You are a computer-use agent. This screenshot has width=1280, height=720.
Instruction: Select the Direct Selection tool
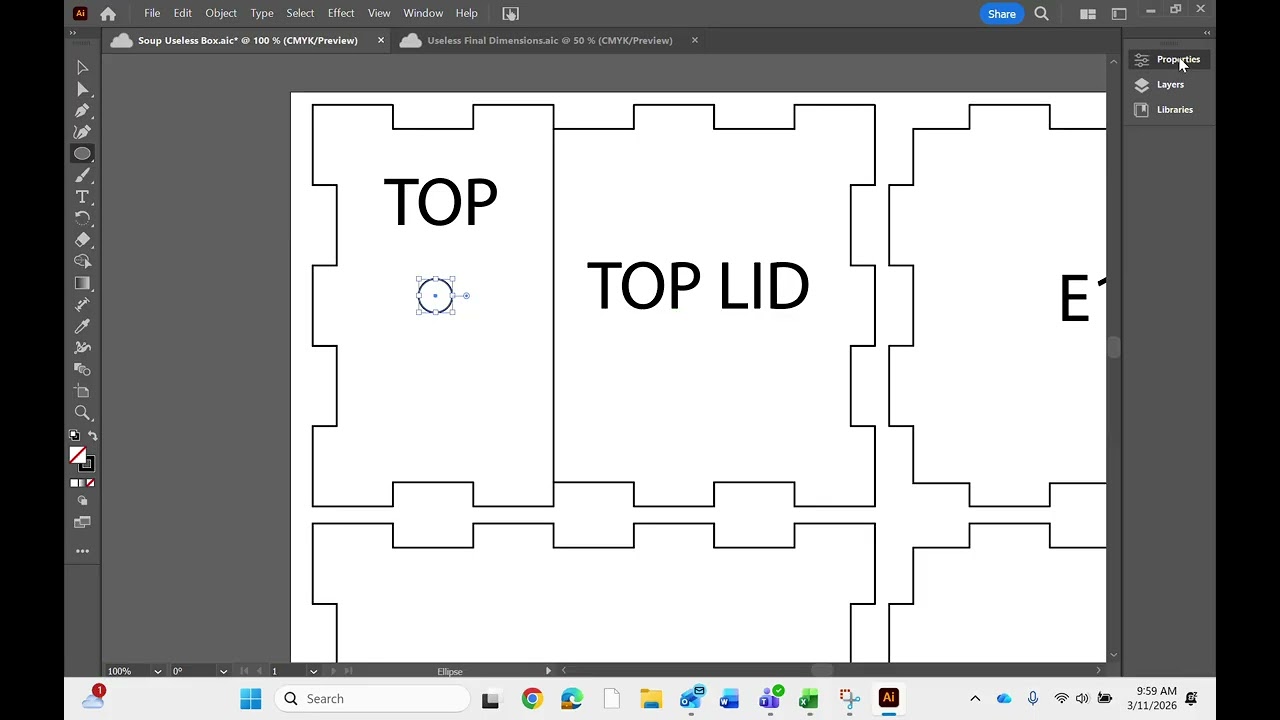pyautogui.click(x=82, y=89)
